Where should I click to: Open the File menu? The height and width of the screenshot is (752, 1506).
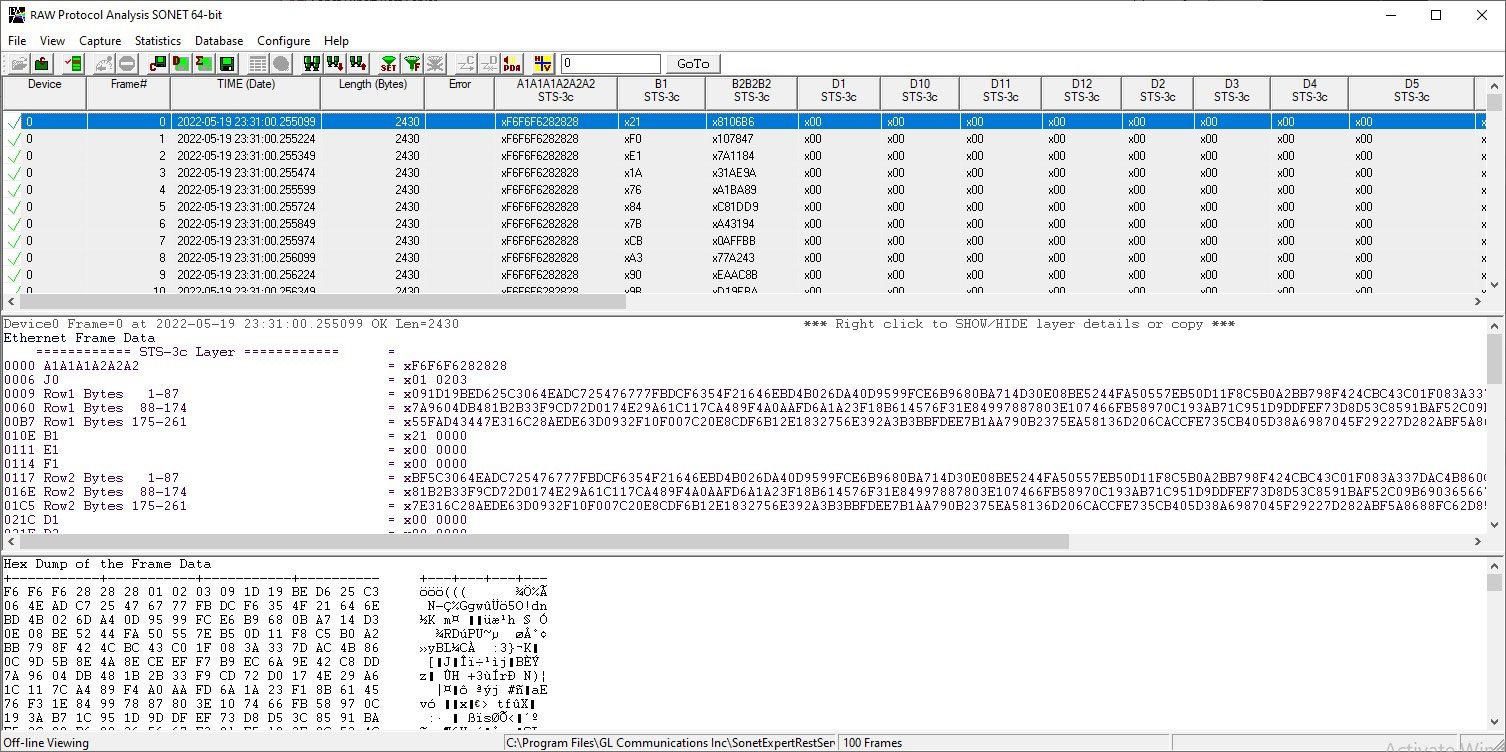click(x=17, y=41)
